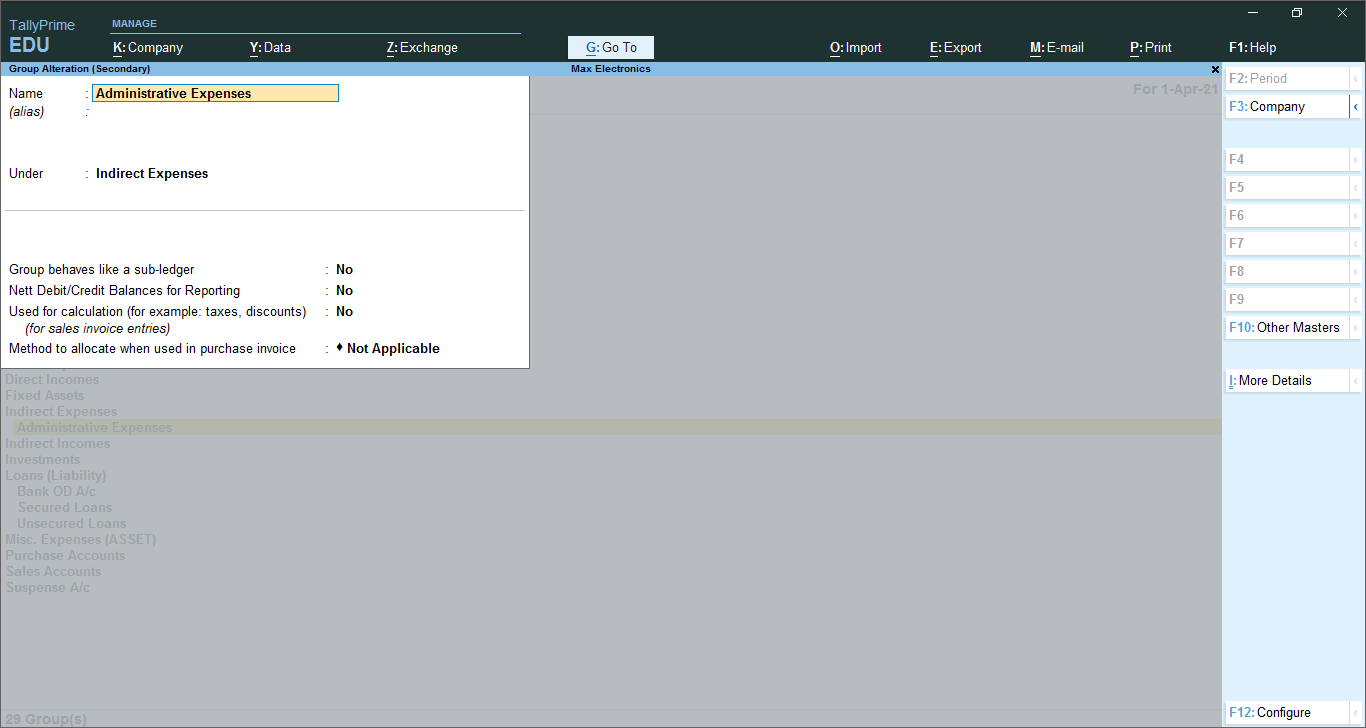Open the Y: Data menu
The width and height of the screenshot is (1366, 728).
[270, 47]
